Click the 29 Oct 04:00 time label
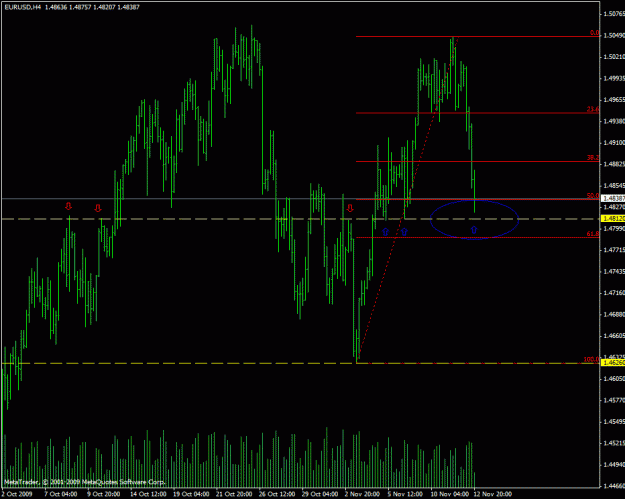 (x=320, y=494)
